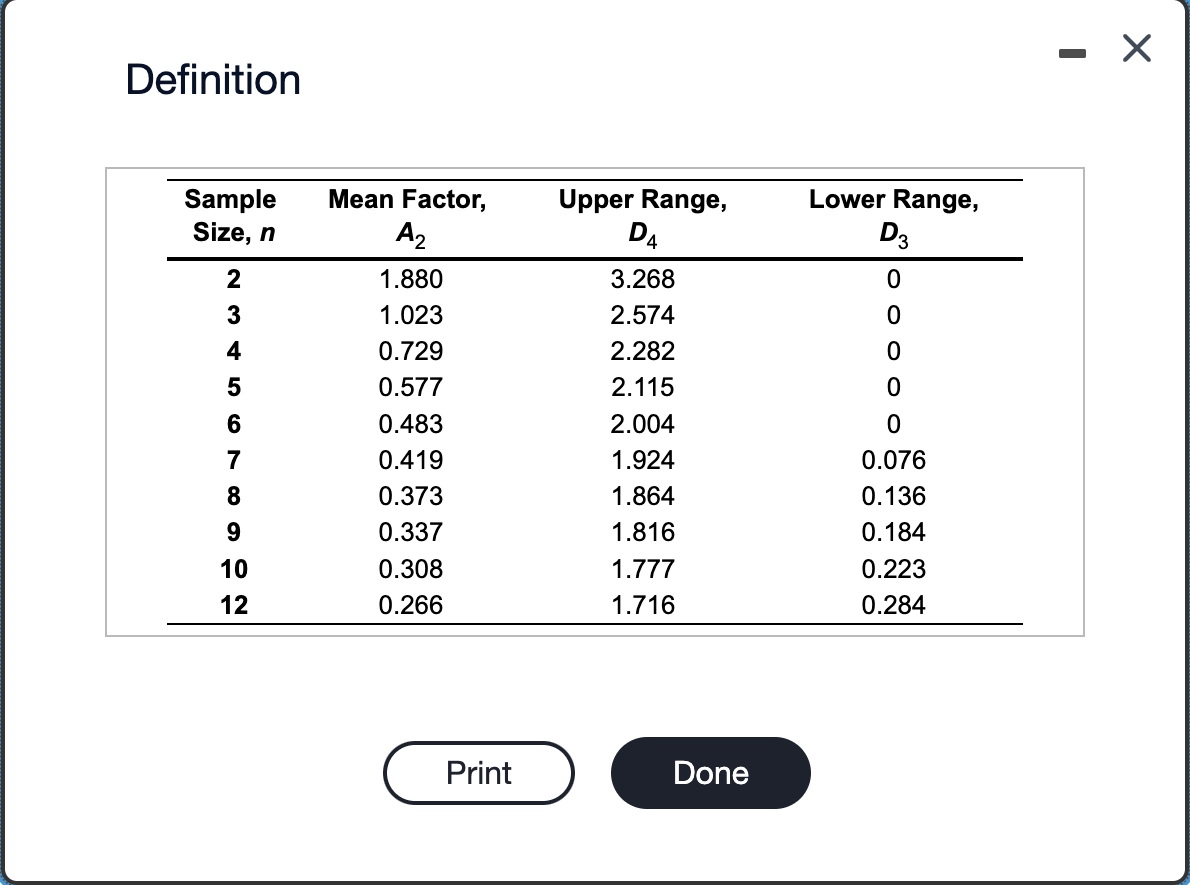This screenshot has height=885, width=1190.
Task: Click the Done button
Action: 710,772
